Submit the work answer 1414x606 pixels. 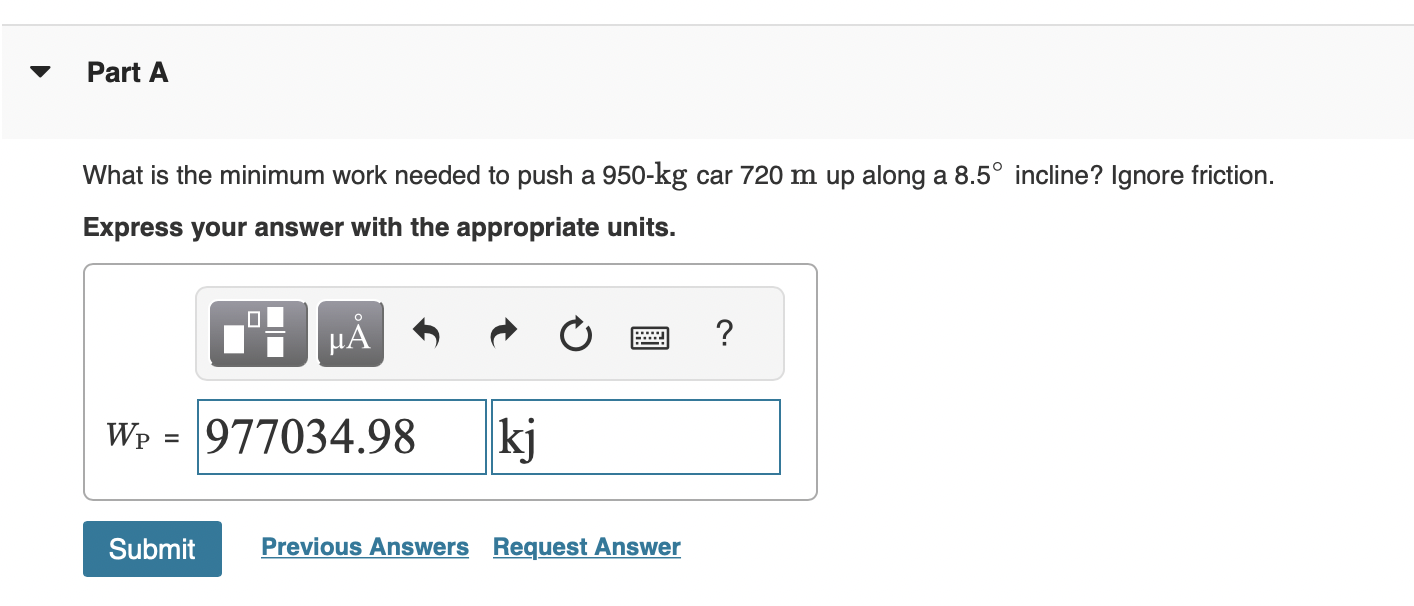[151, 548]
